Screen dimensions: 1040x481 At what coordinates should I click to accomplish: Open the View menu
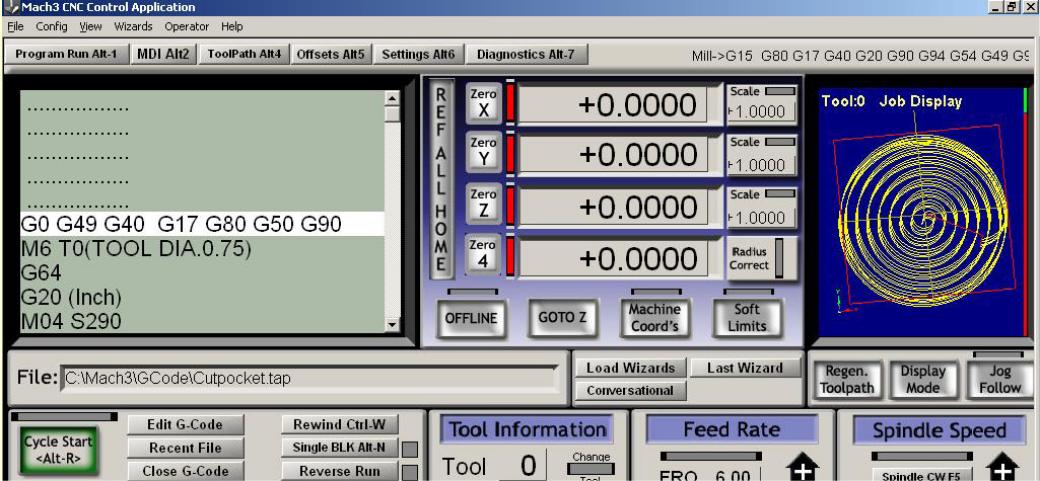[91, 27]
